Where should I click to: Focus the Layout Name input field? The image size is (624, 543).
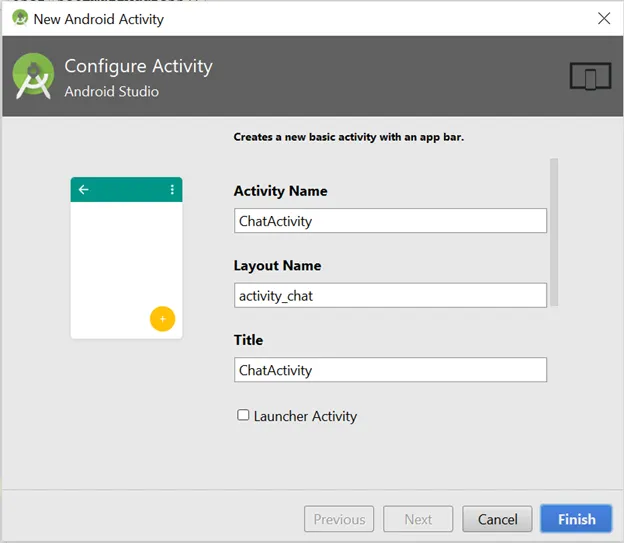pos(390,295)
